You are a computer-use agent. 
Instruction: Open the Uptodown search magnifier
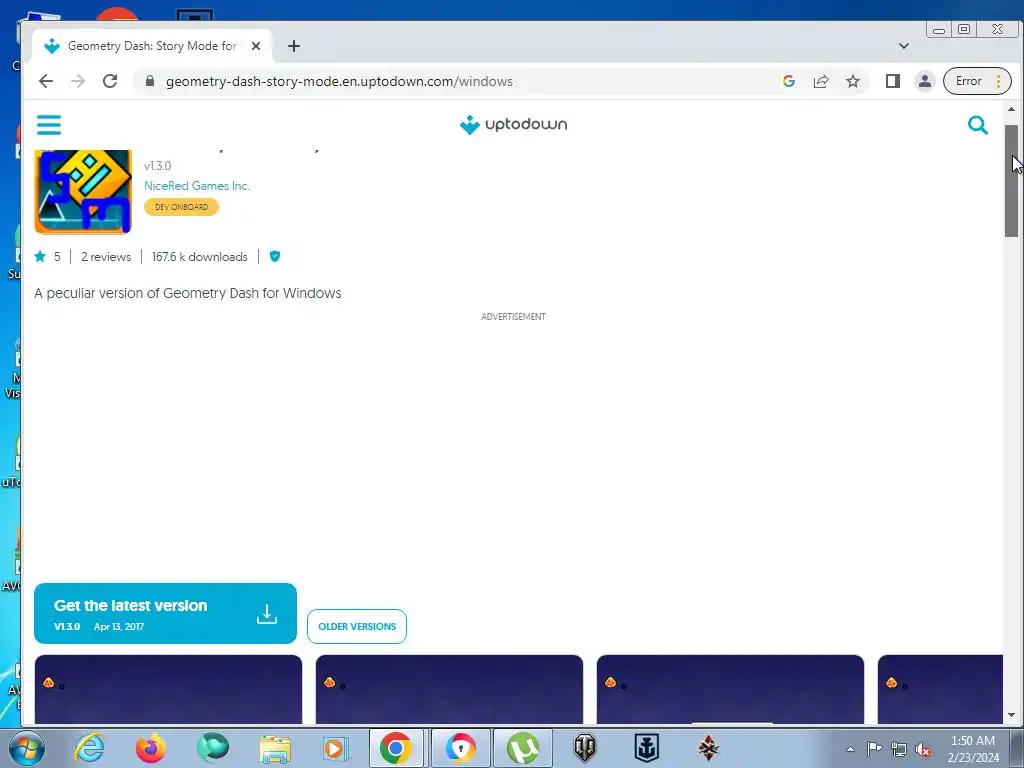978,125
